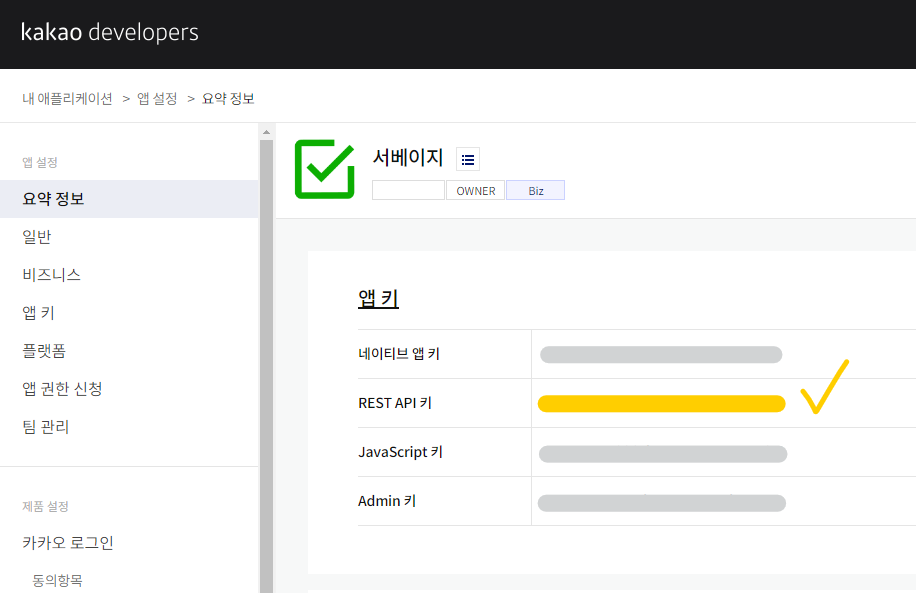This screenshot has height=593, width=916.
Task: Click sidebar scrollbar up arrow
Action: tap(266, 132)
